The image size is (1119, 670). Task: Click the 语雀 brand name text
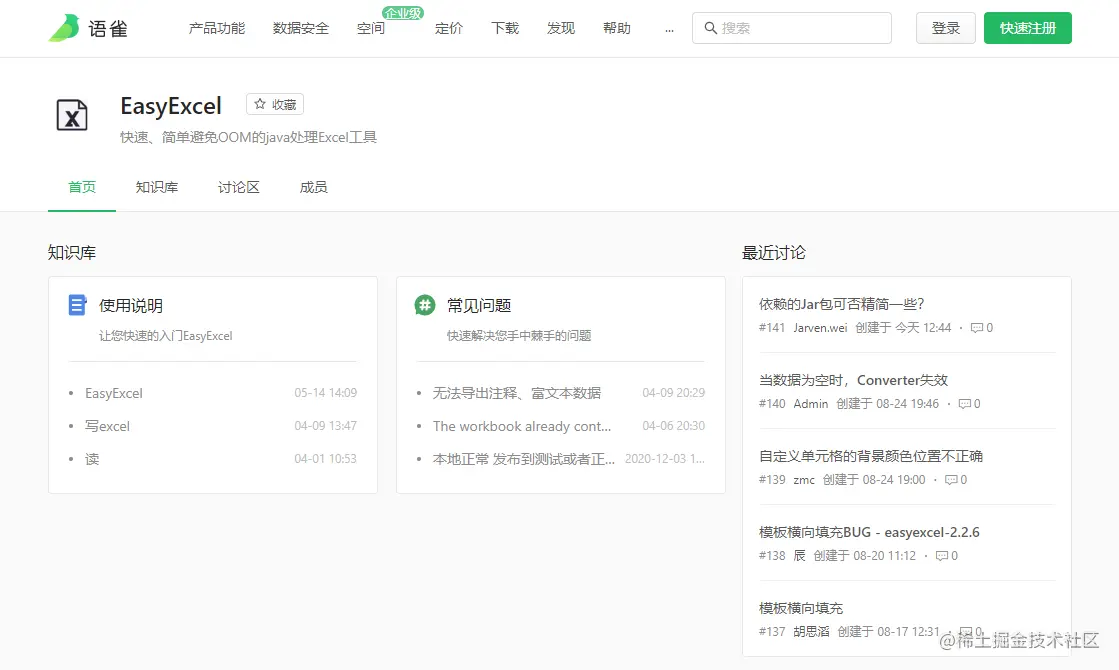click(108, 29)
